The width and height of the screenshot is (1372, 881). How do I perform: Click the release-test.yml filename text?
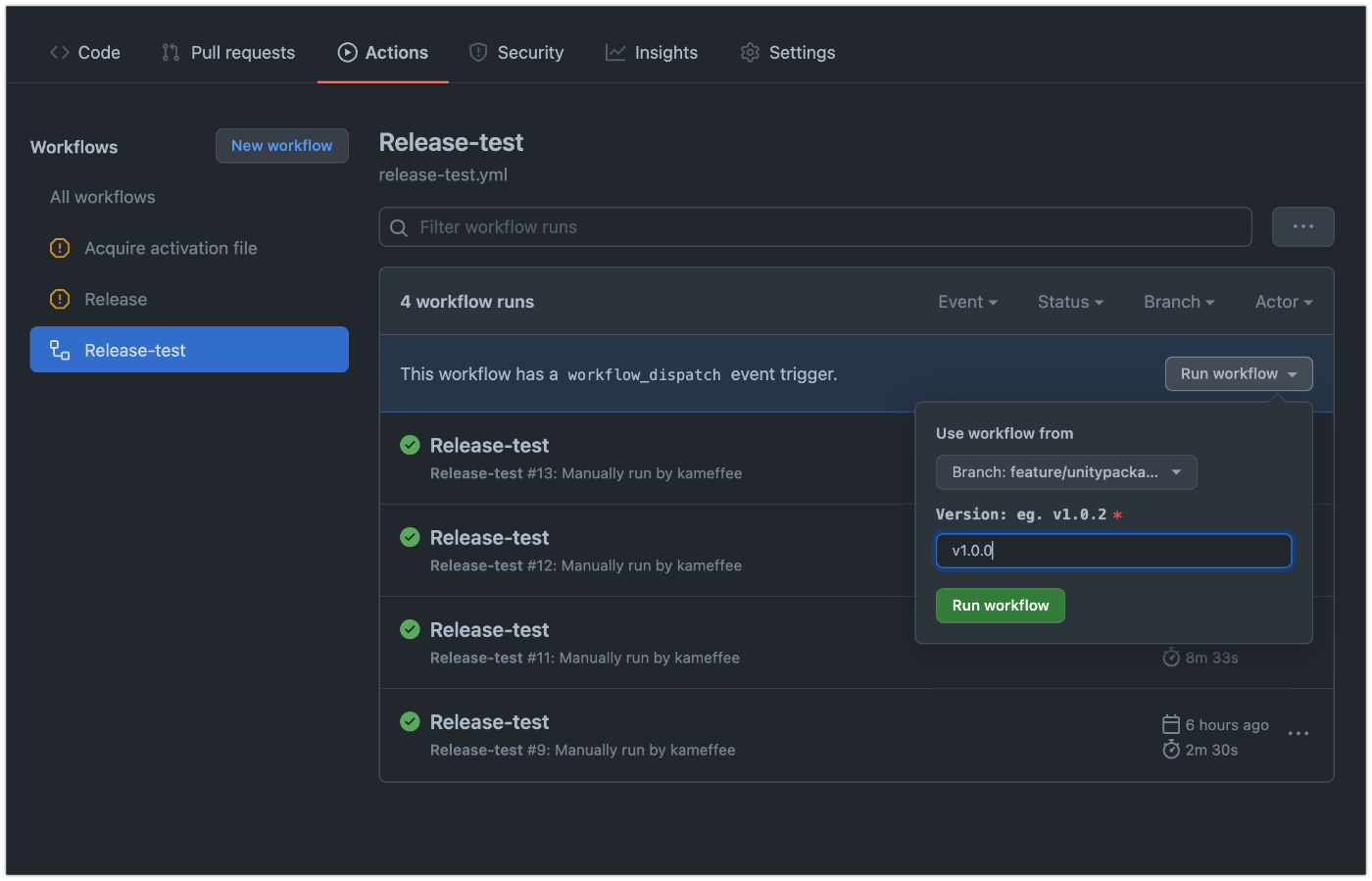[x=443, y=175]
